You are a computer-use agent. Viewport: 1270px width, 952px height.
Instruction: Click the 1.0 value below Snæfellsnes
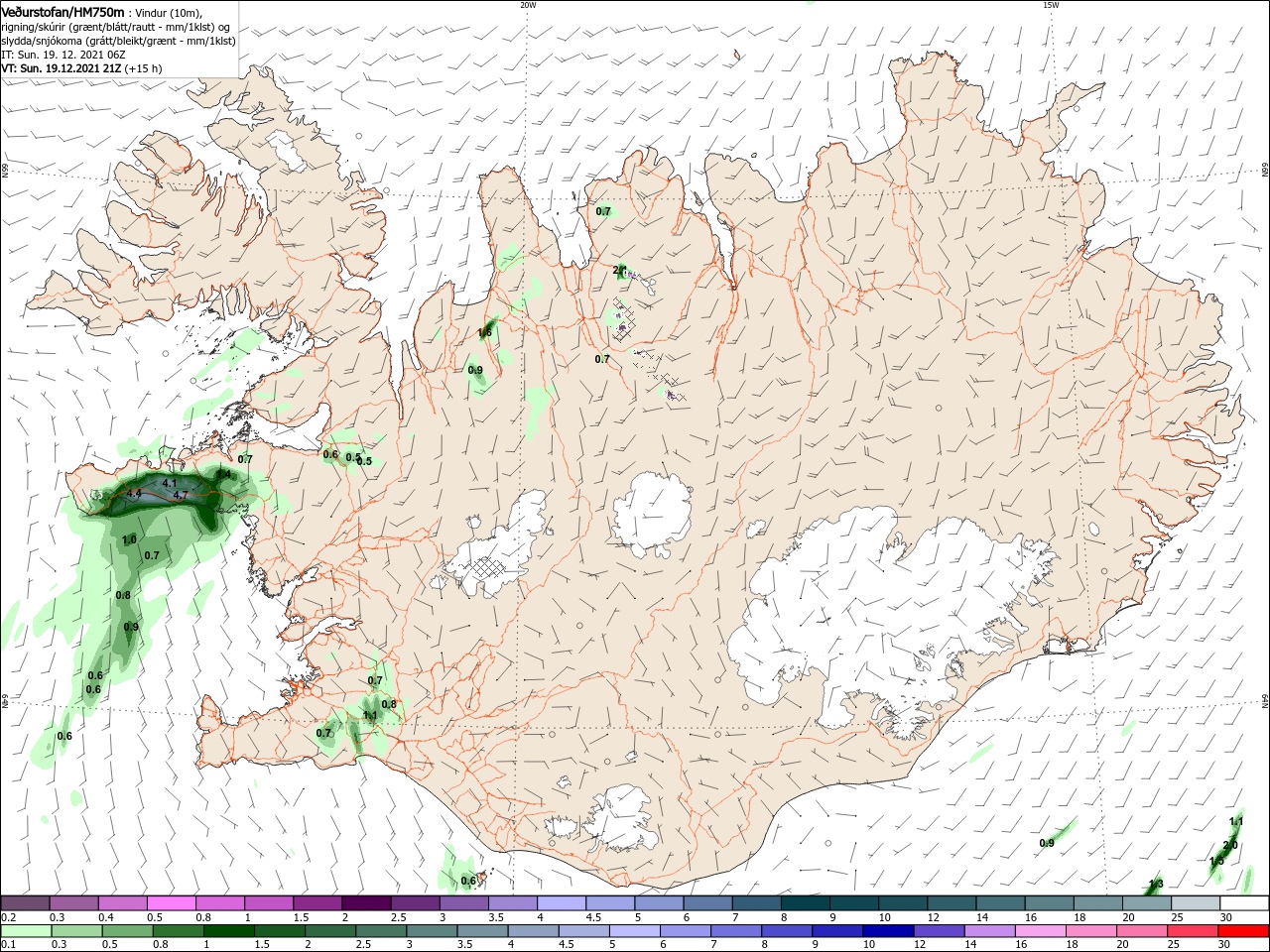[x=129, y=539]
